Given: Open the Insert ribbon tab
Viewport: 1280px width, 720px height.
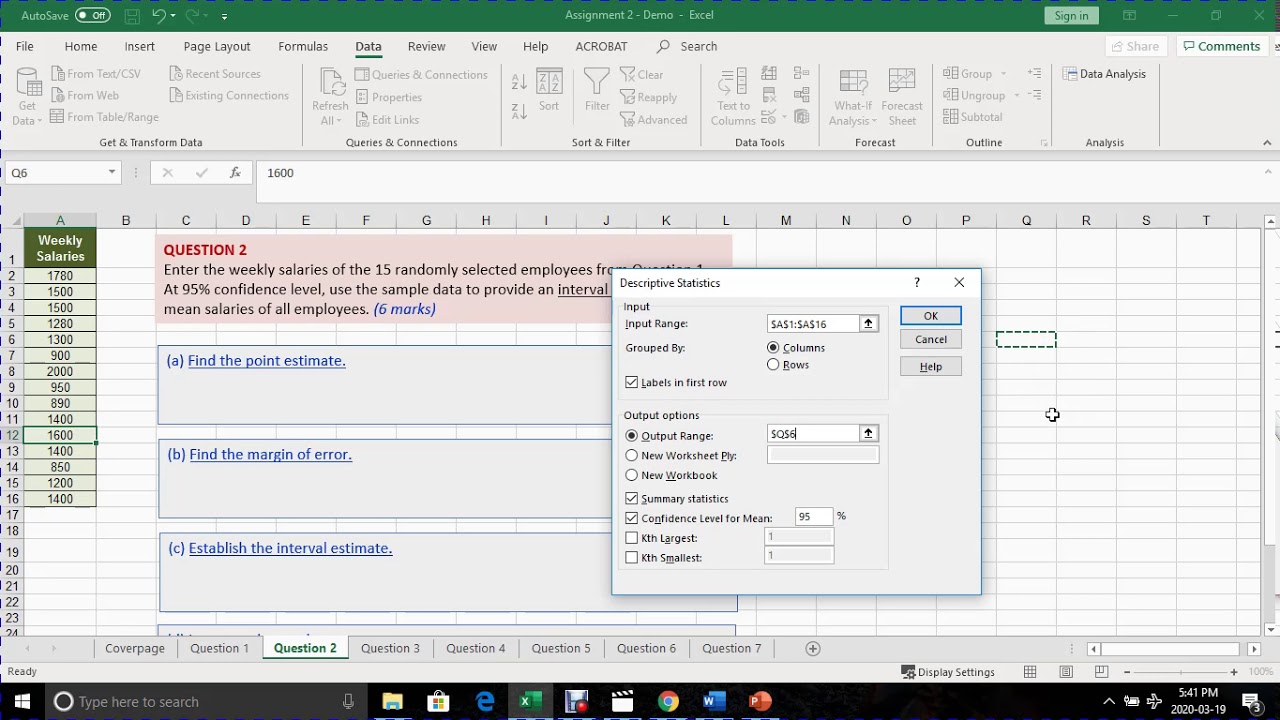Looking at the screenshot, I should pos(140,46).
